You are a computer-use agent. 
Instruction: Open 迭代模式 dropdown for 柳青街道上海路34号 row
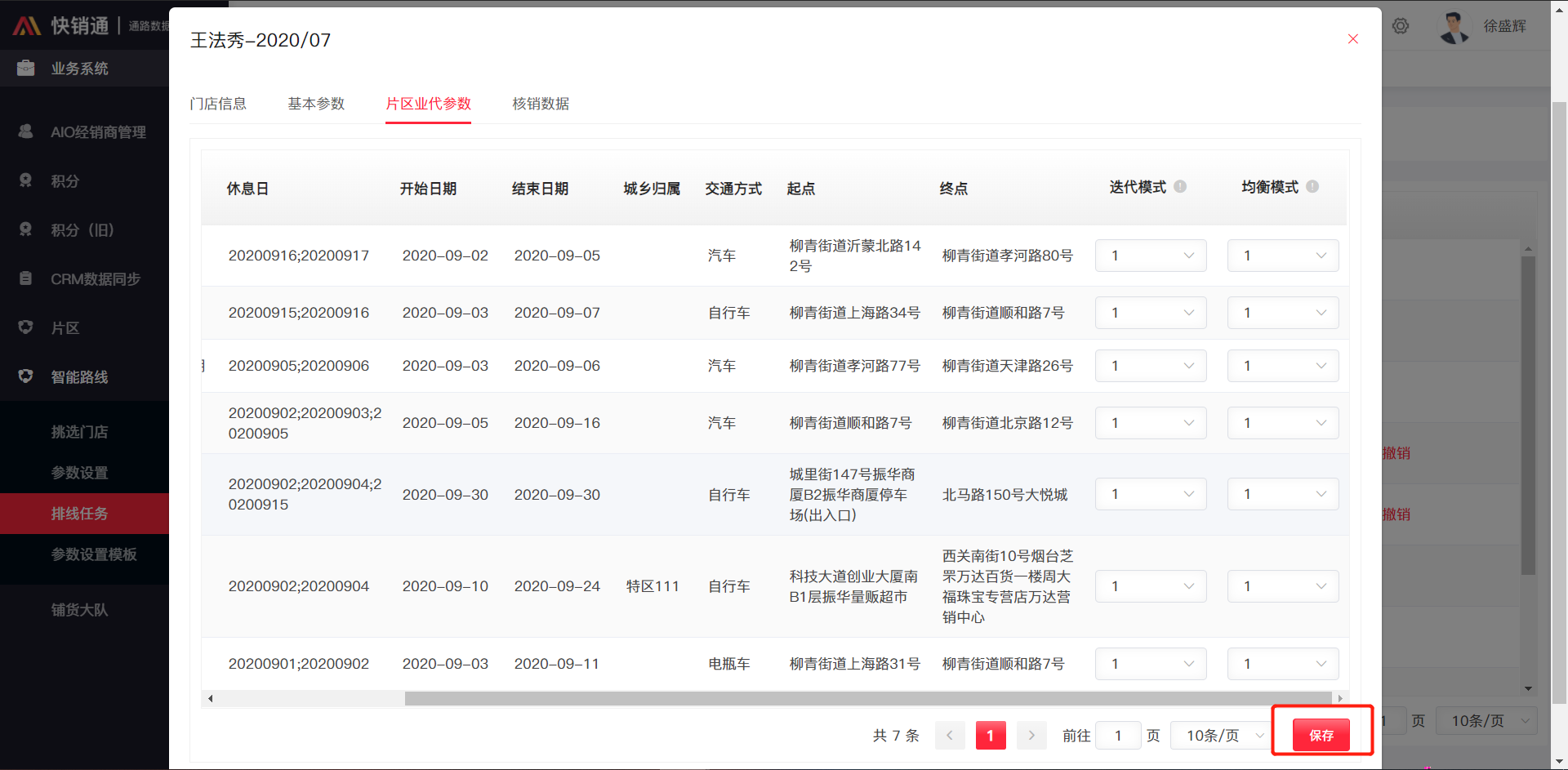coord(1151,313)
